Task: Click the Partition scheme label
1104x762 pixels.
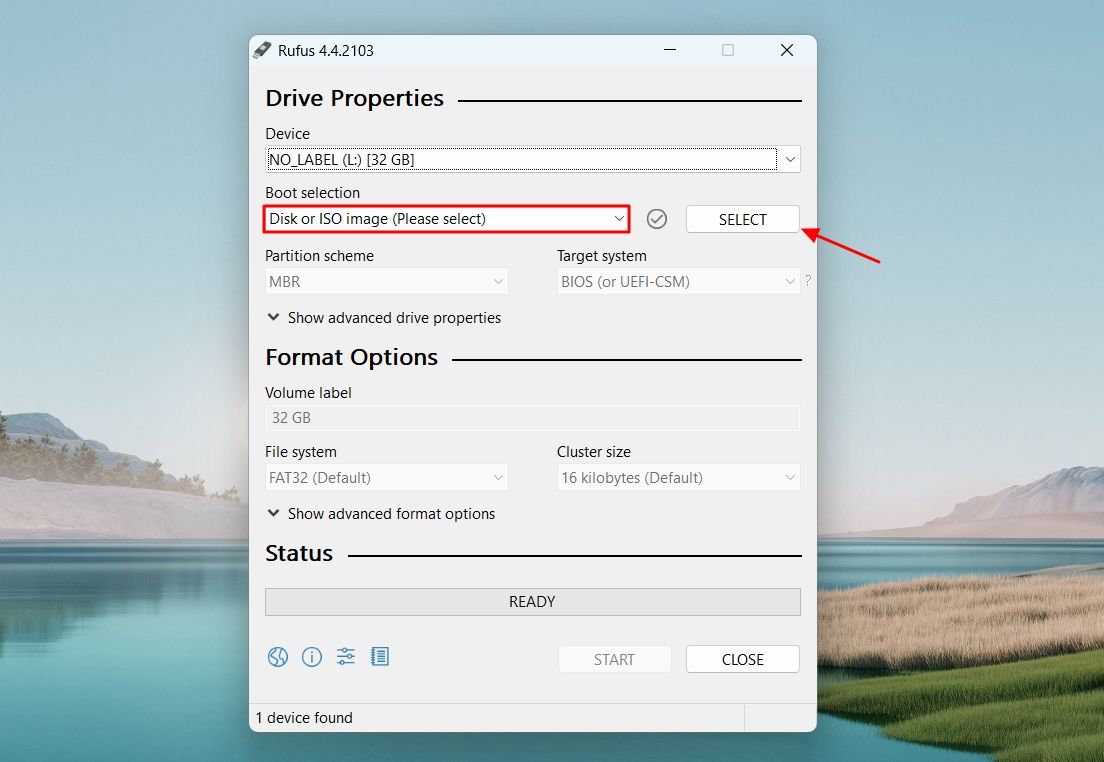Action: 320,256
